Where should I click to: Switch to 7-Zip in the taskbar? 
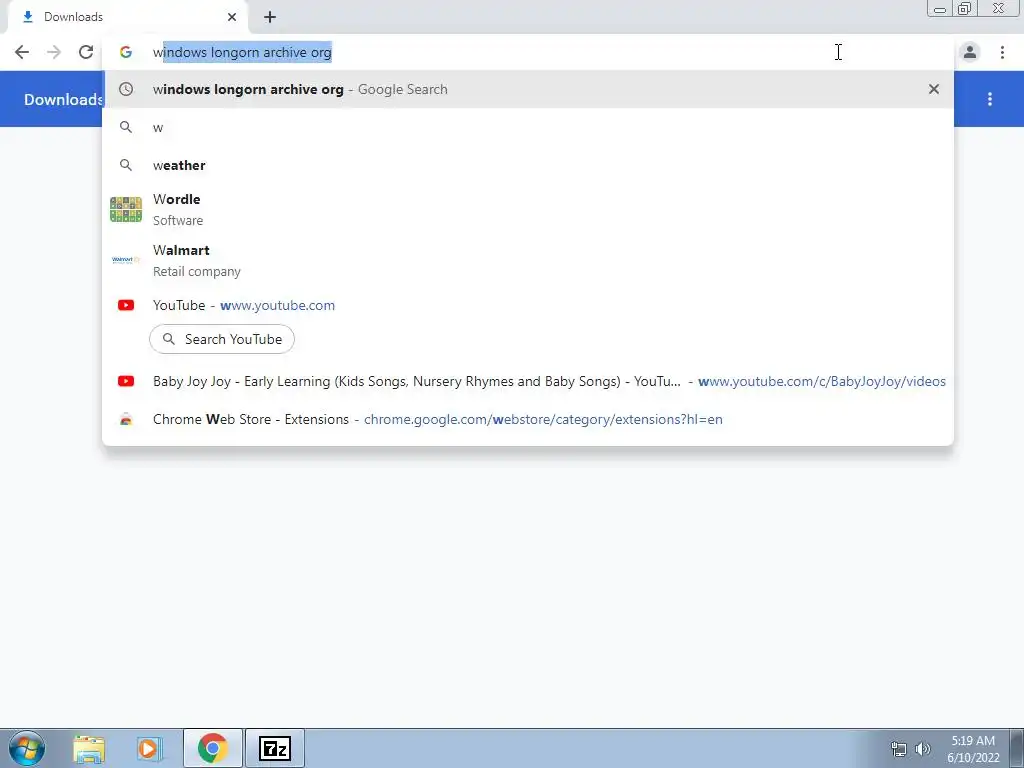pos(274,748)
